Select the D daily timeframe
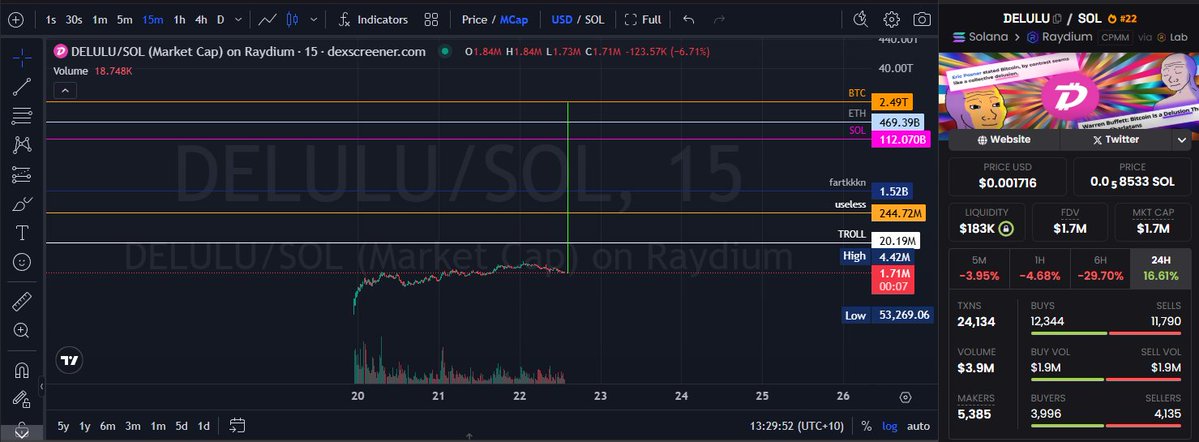 [220, 19]
